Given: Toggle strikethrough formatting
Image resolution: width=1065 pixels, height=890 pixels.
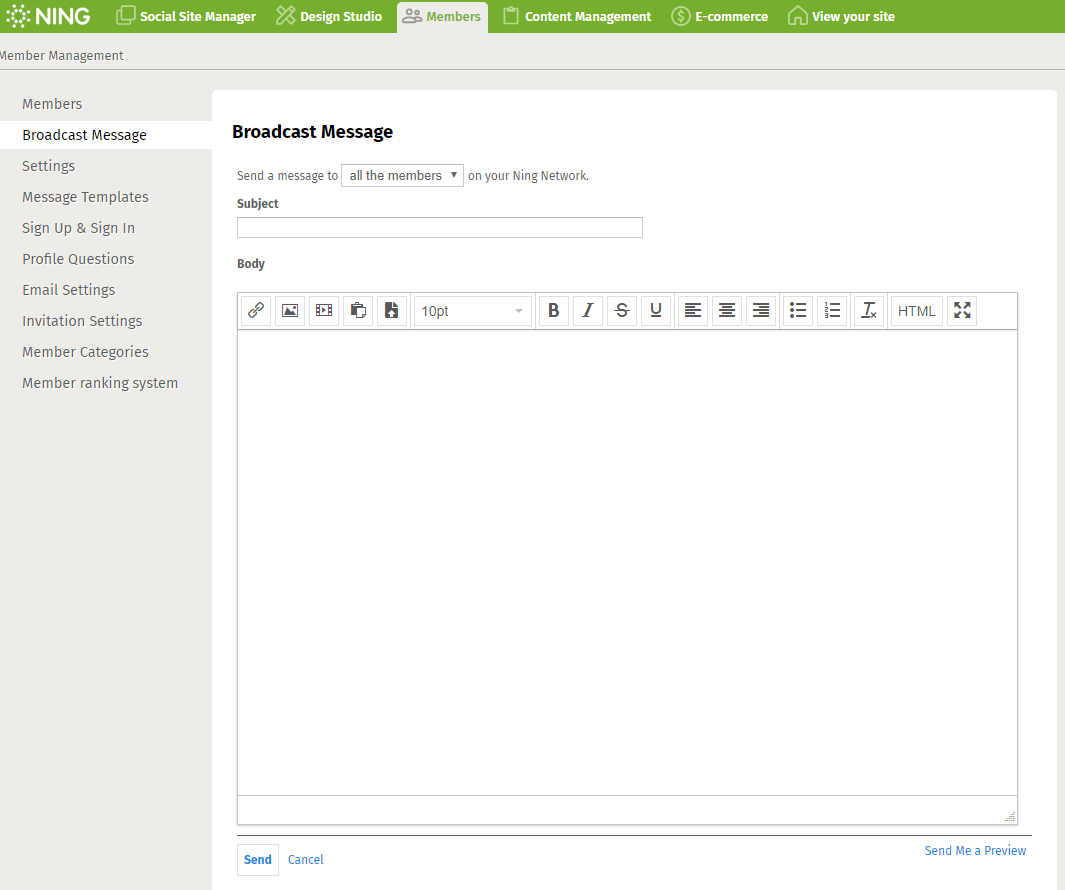Looking at the screenshot, I should (621, 310).
